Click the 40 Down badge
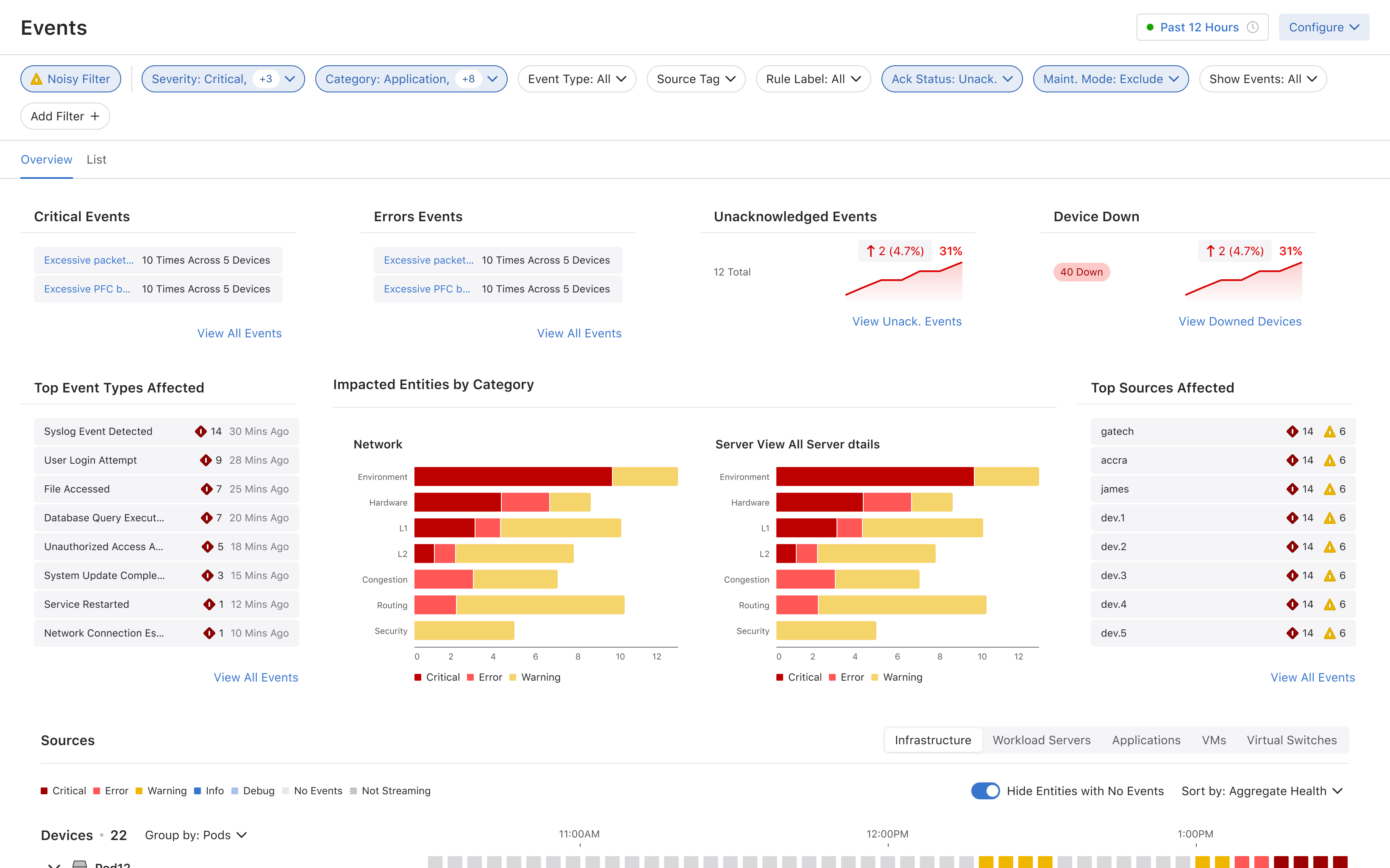The height and width of the screenshot is (868, 1390). click(x=1081, y=272)
